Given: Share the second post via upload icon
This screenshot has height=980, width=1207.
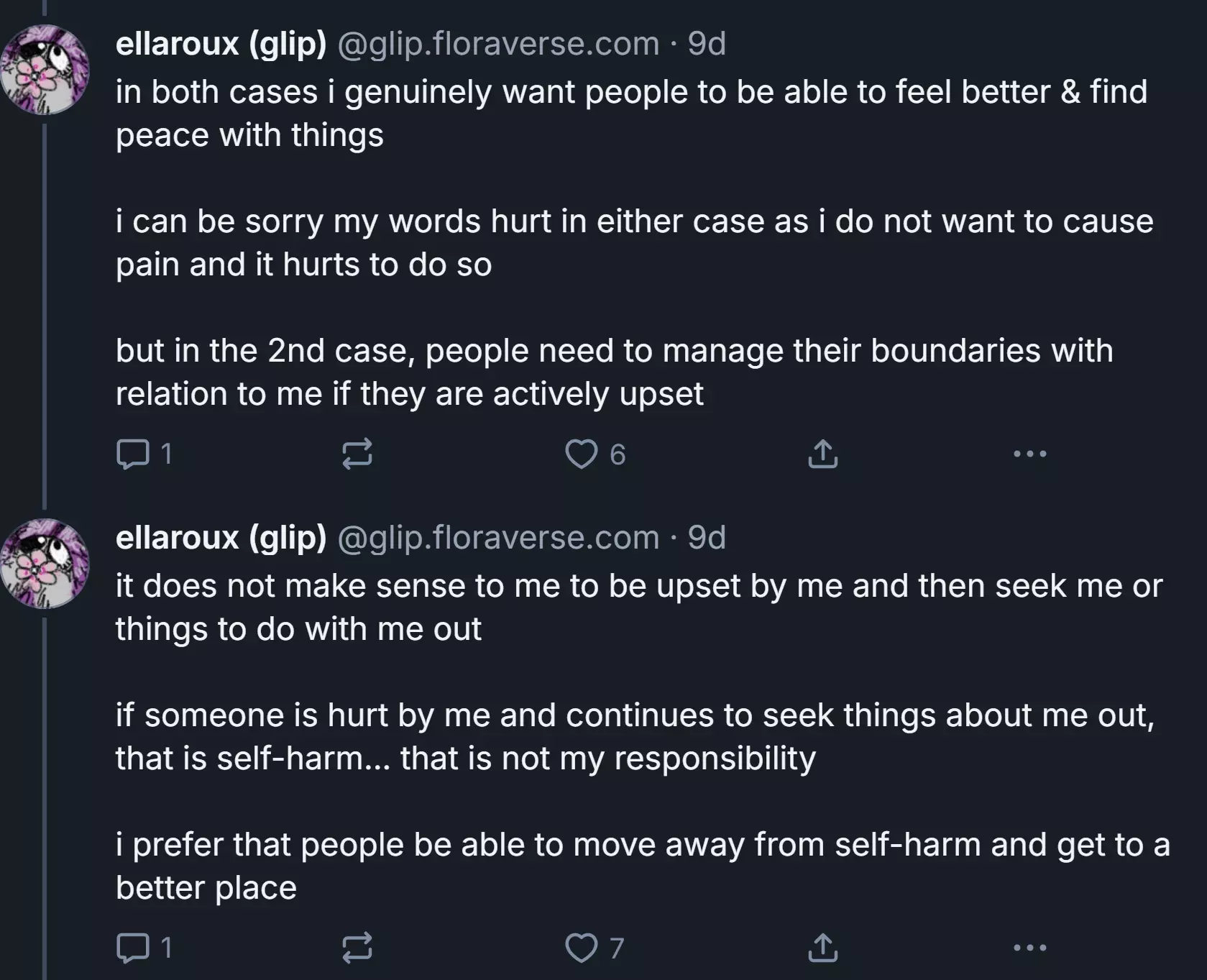Looking at the screenshot, I should [822, 948].
